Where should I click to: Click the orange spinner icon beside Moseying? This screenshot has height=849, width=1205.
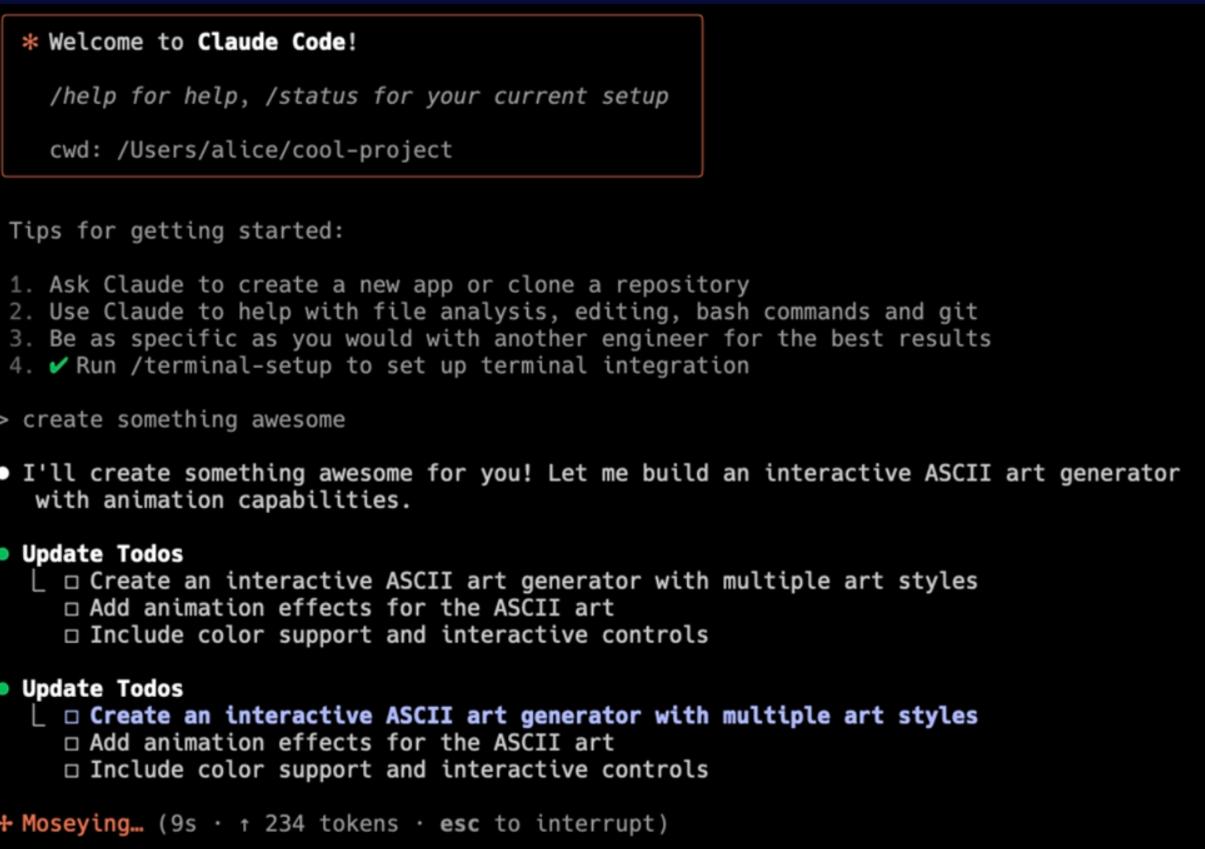6,824
